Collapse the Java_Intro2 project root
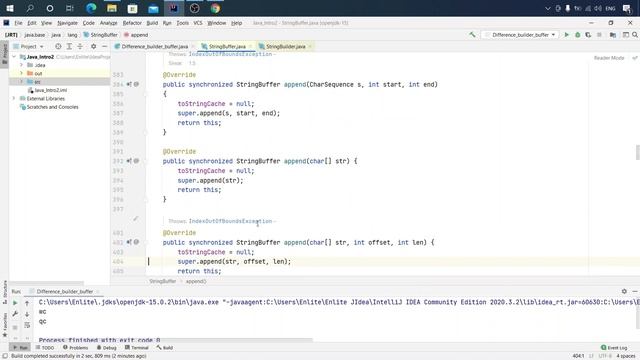This screenshot has height=360, width=640. [x=14, y=57]
